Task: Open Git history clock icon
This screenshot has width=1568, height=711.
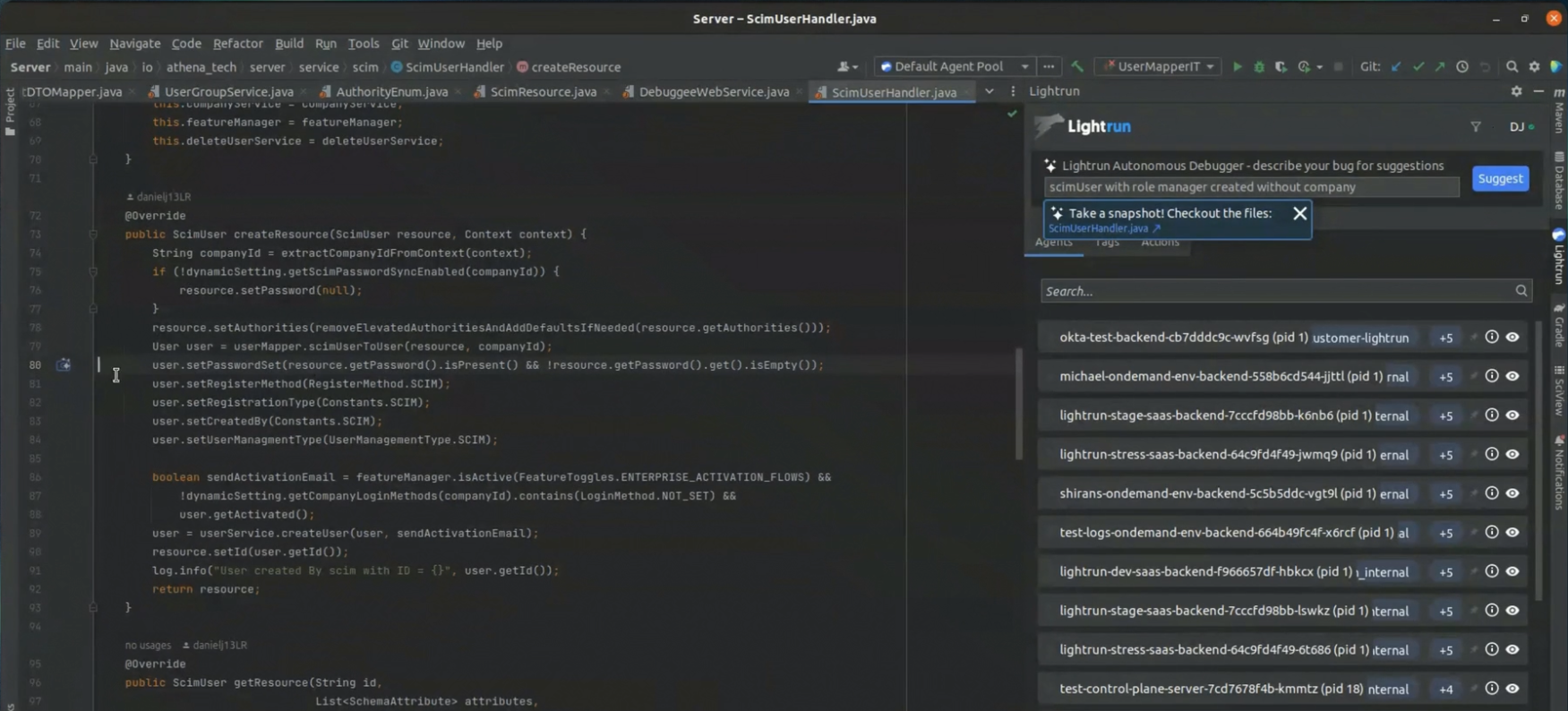Action: click(1462, 67)
